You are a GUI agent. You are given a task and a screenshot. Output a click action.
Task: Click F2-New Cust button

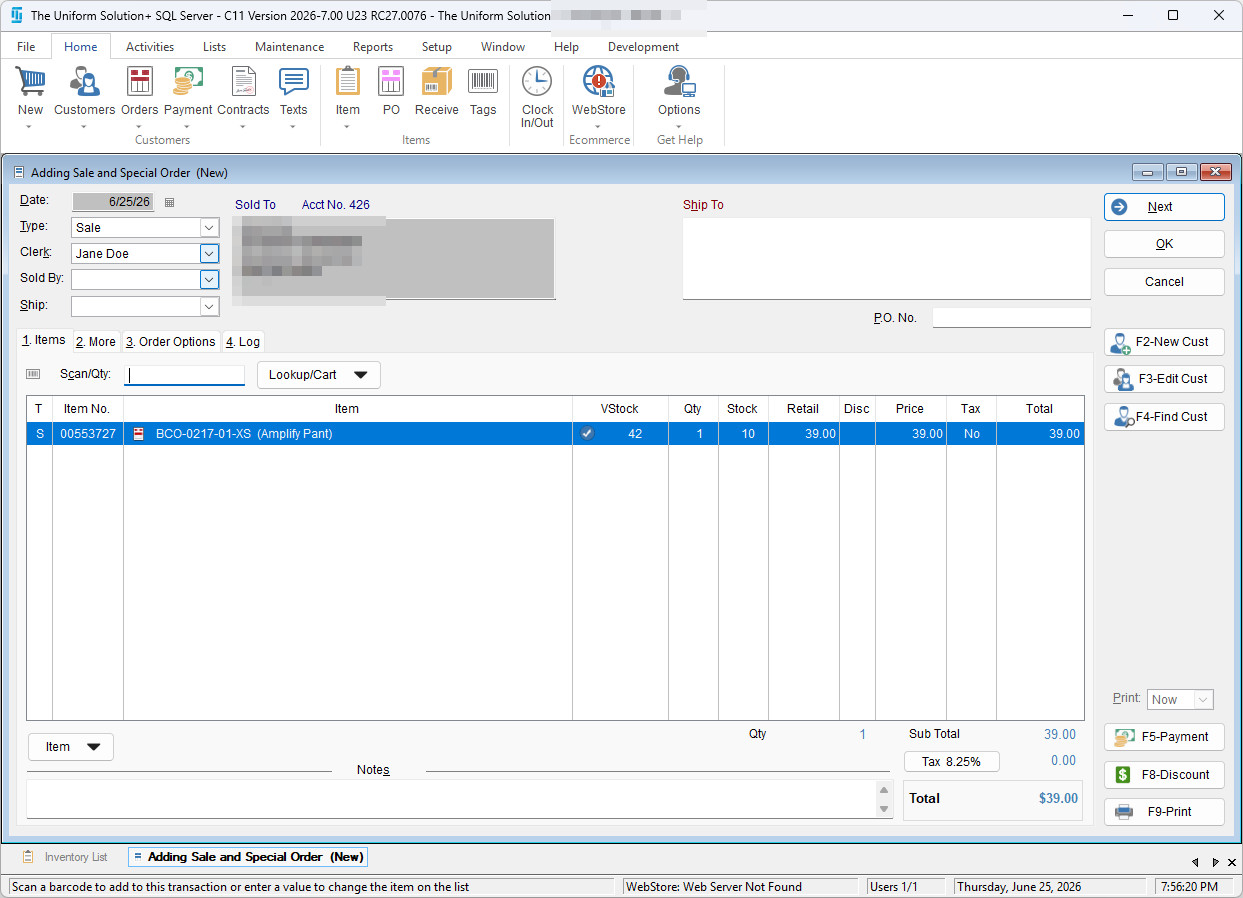[x=1164, y=342]
